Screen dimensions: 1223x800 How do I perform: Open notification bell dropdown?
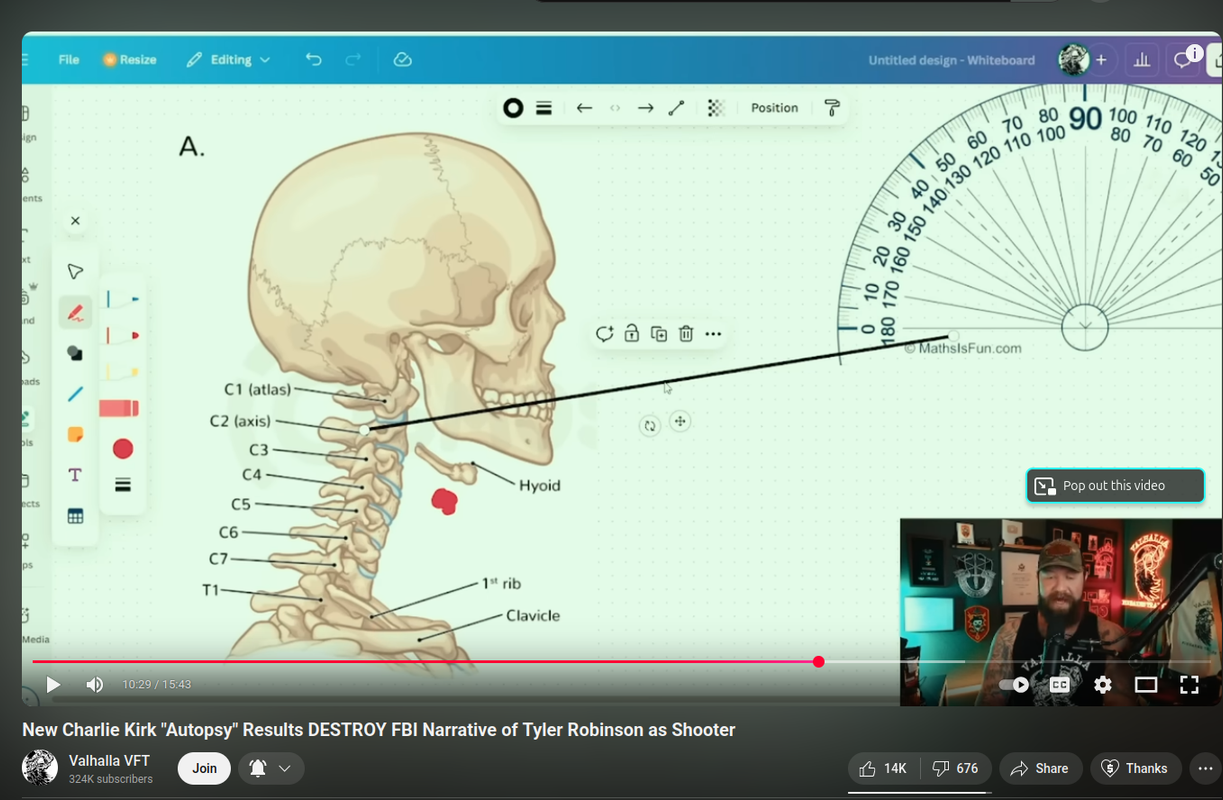click(271, 768)
